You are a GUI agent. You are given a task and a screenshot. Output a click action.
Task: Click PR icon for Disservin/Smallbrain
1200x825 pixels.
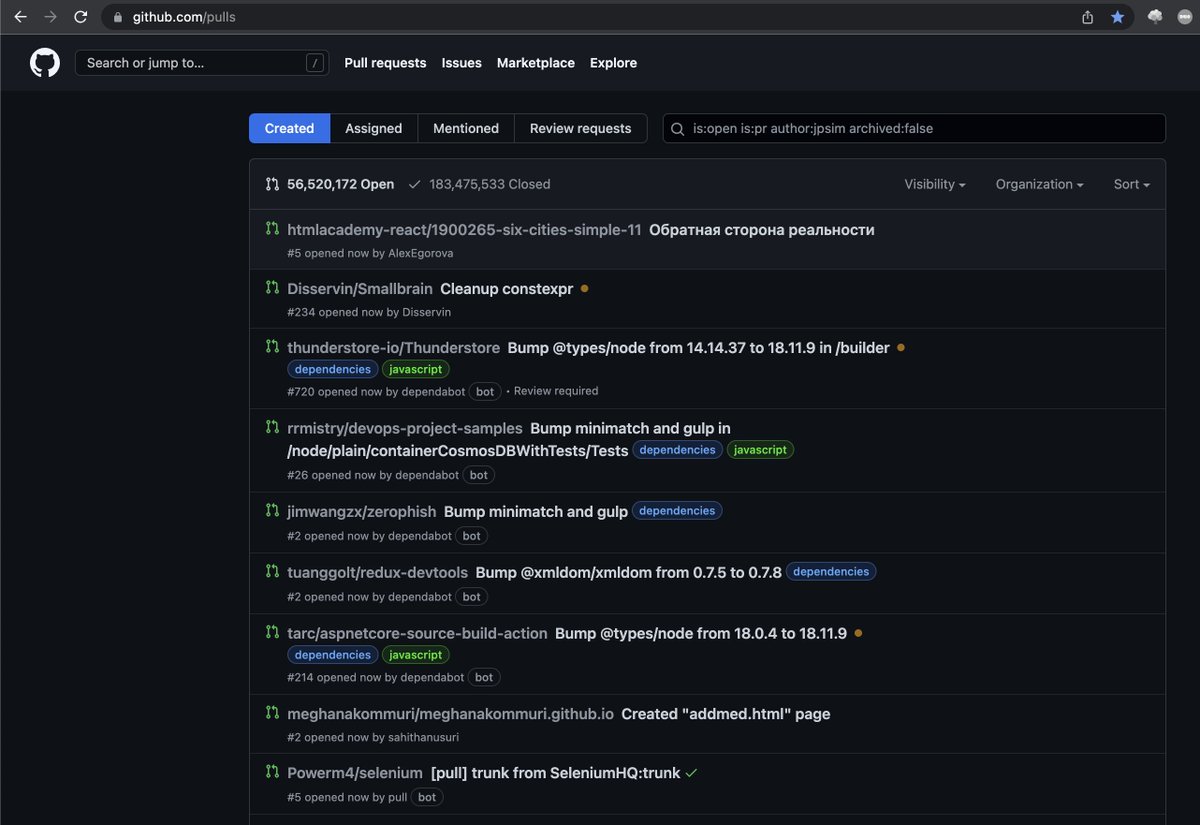coord(272,288)
